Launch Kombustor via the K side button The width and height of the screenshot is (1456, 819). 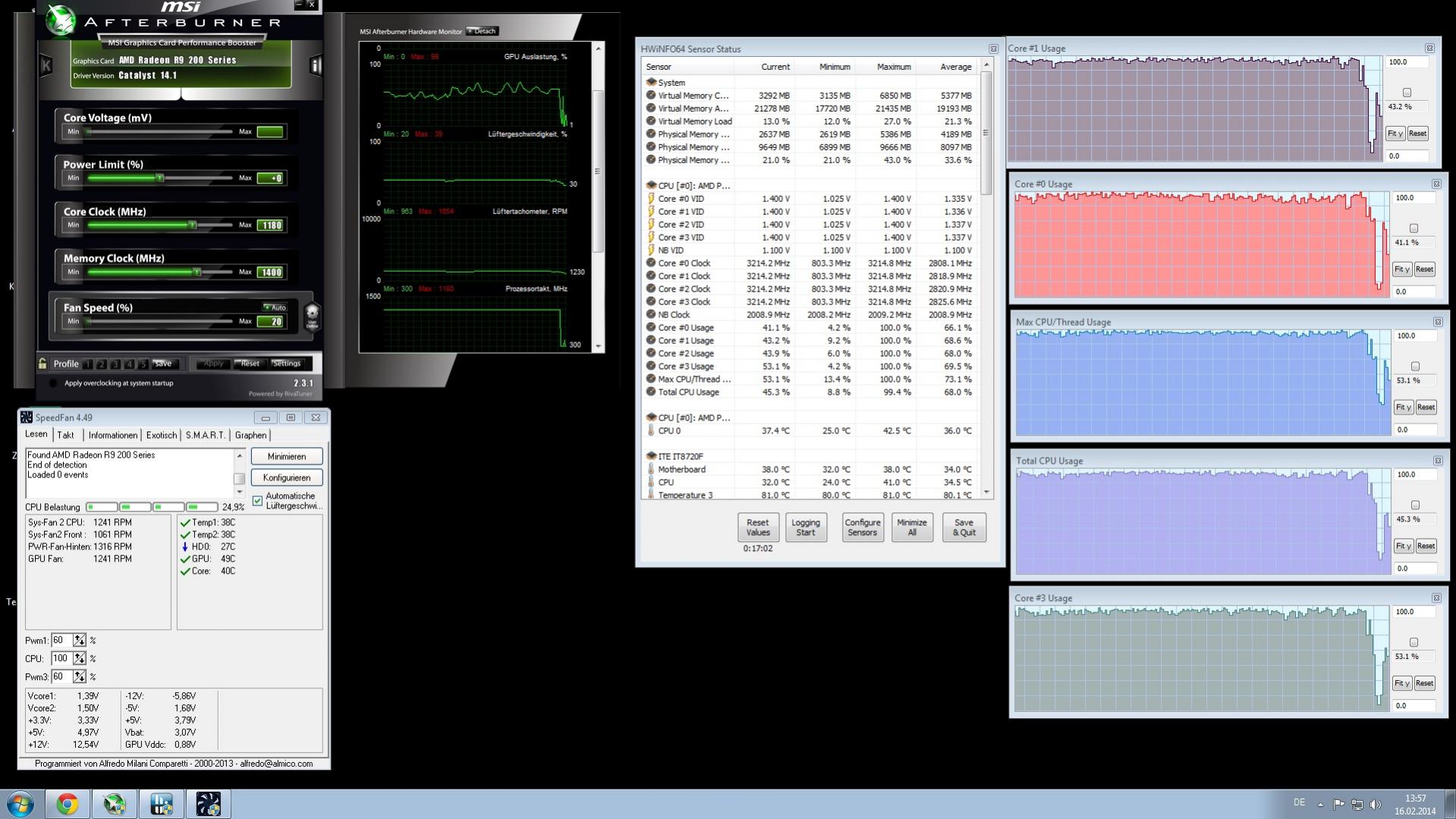tap(46, 65)
